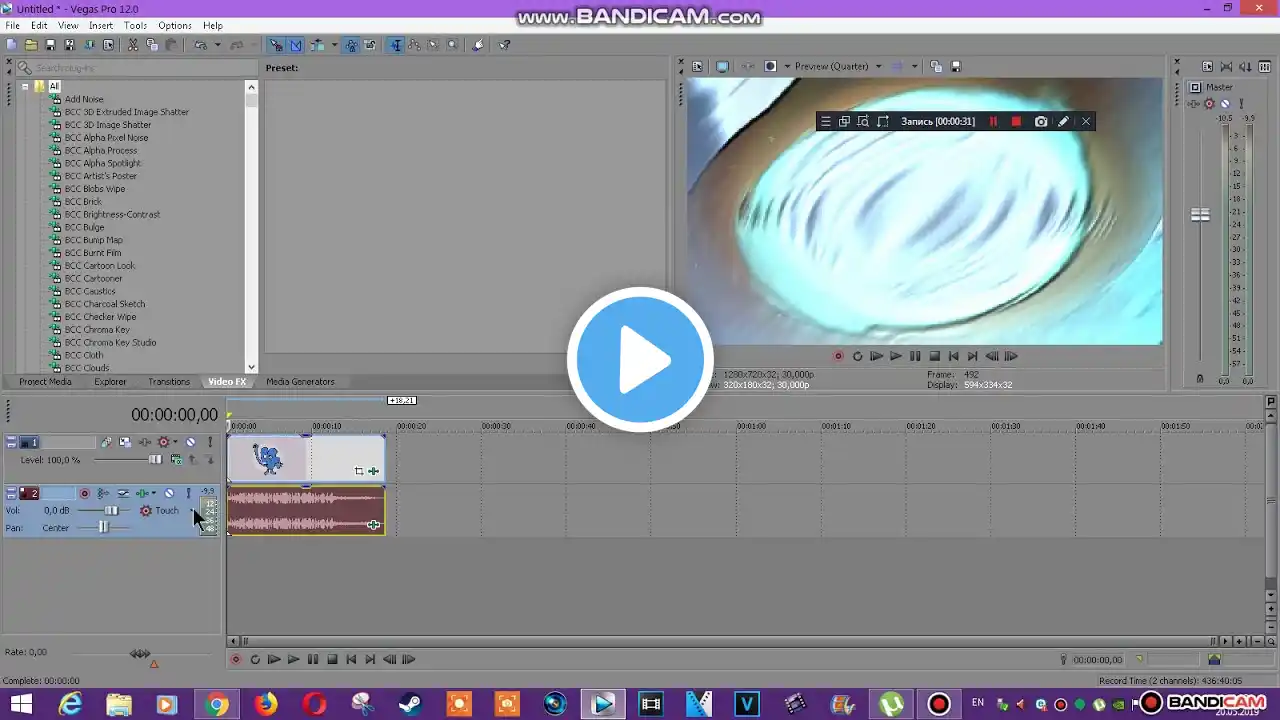The width and height of the screenshot is (1280, 720).
Task: Select the BCC Chroma Key effect
Action: [x=97, y=330]
